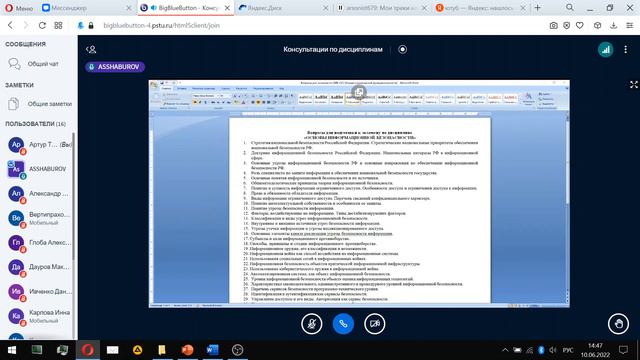Select user Глоба Алекс... in list
Screen dimensions: 640x360
click(x=39, y=242)
